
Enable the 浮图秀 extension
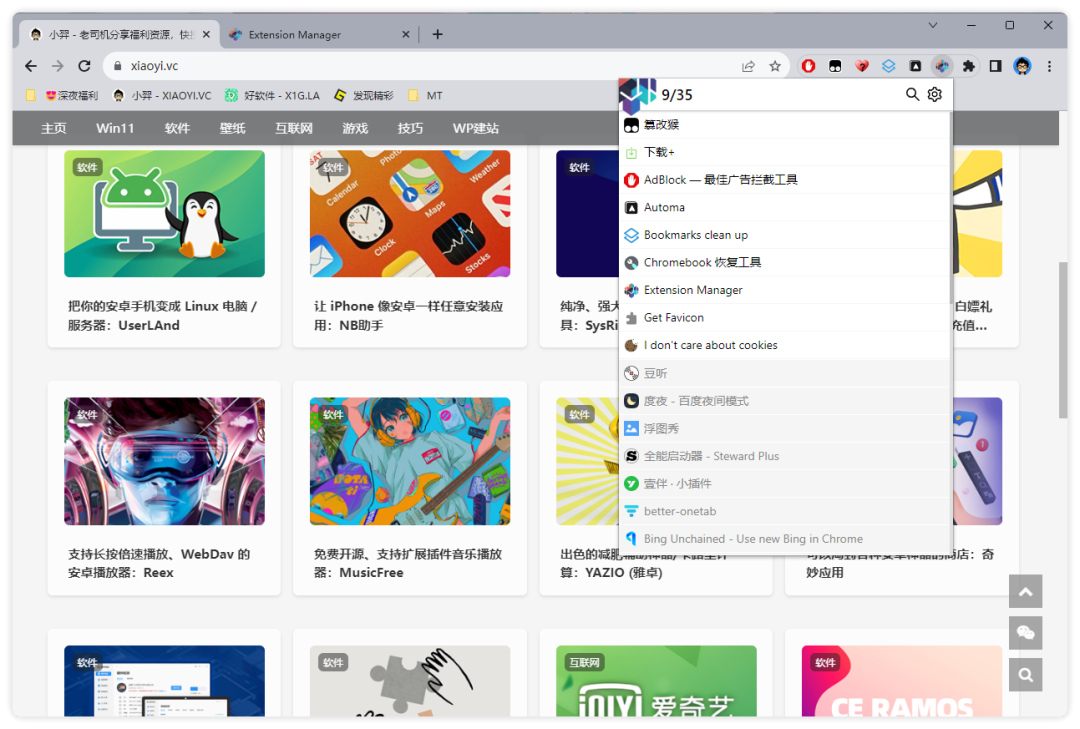point(784,429)
